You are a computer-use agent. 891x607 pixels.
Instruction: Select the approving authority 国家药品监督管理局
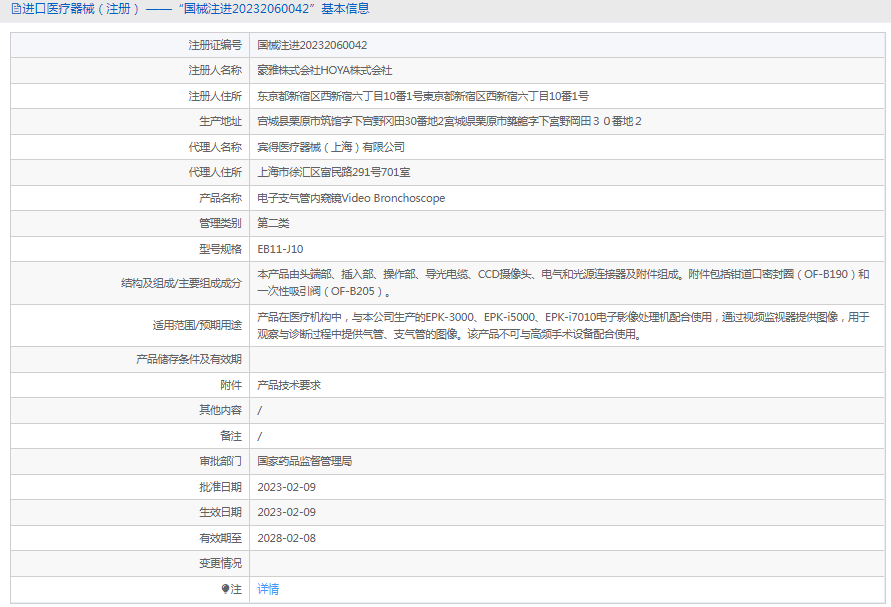point(305,462)
